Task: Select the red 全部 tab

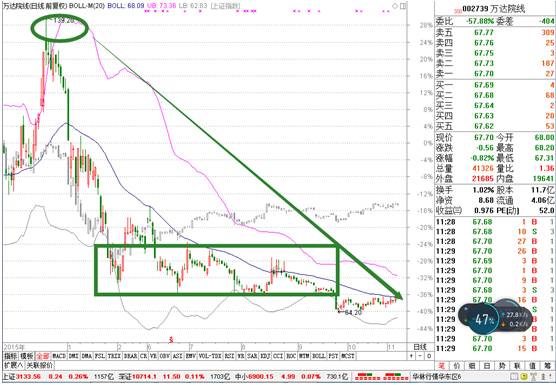Action: (43, 356)
